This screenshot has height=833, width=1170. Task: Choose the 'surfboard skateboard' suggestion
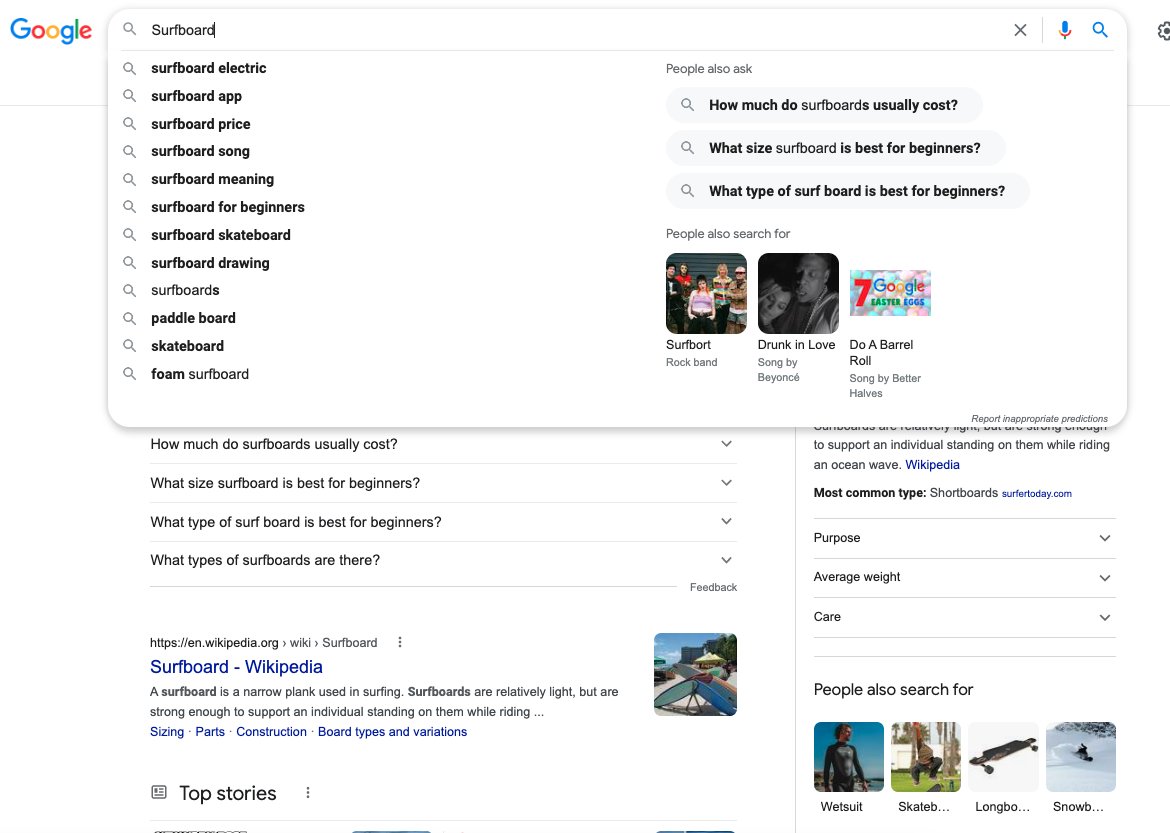click(x=221, y=235)
